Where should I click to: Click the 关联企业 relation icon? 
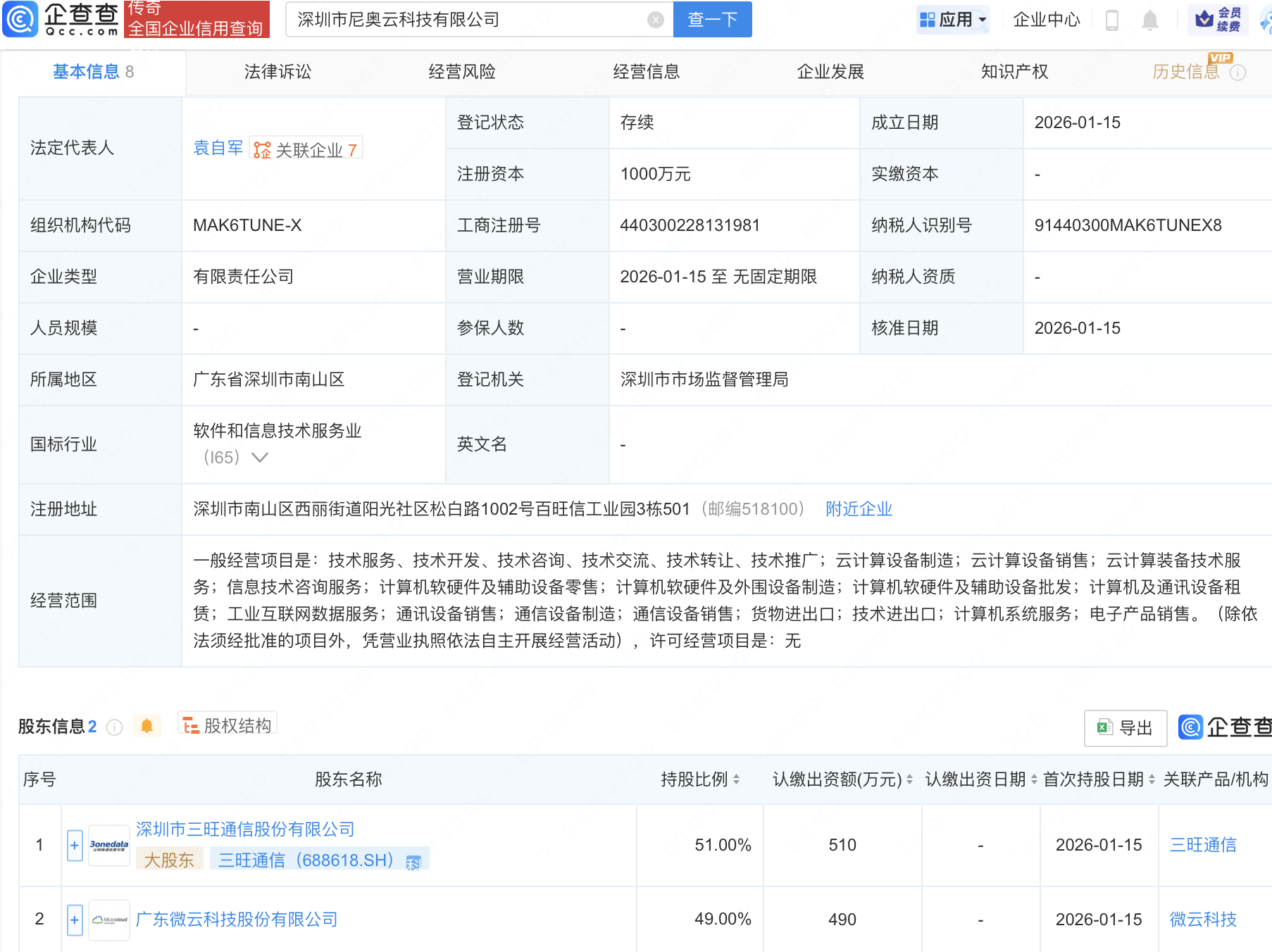click(262, 150)
